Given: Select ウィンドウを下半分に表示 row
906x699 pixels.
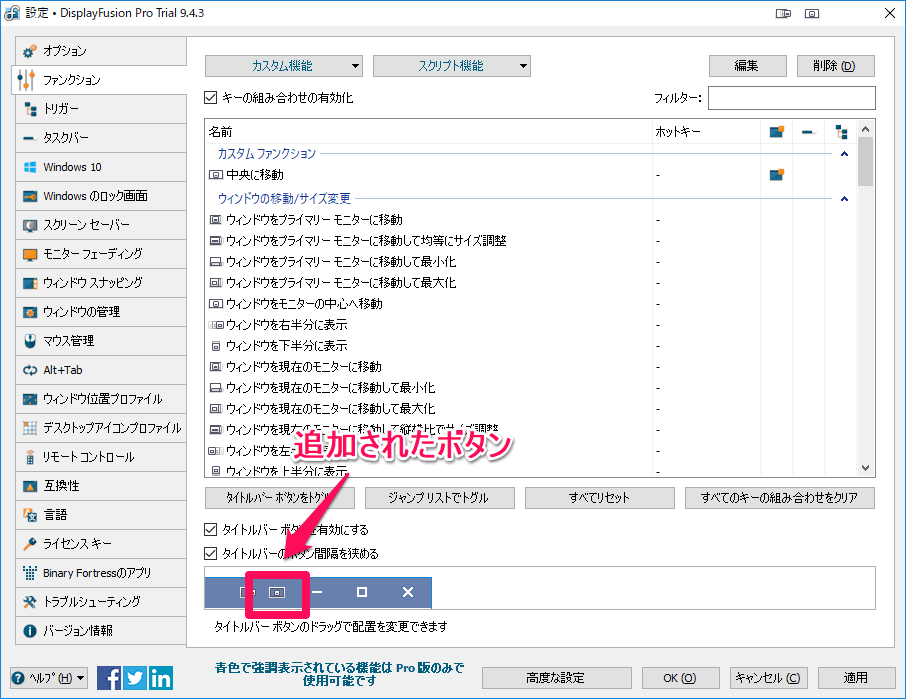Looking at the screenshot, I should tap(530, 346).
